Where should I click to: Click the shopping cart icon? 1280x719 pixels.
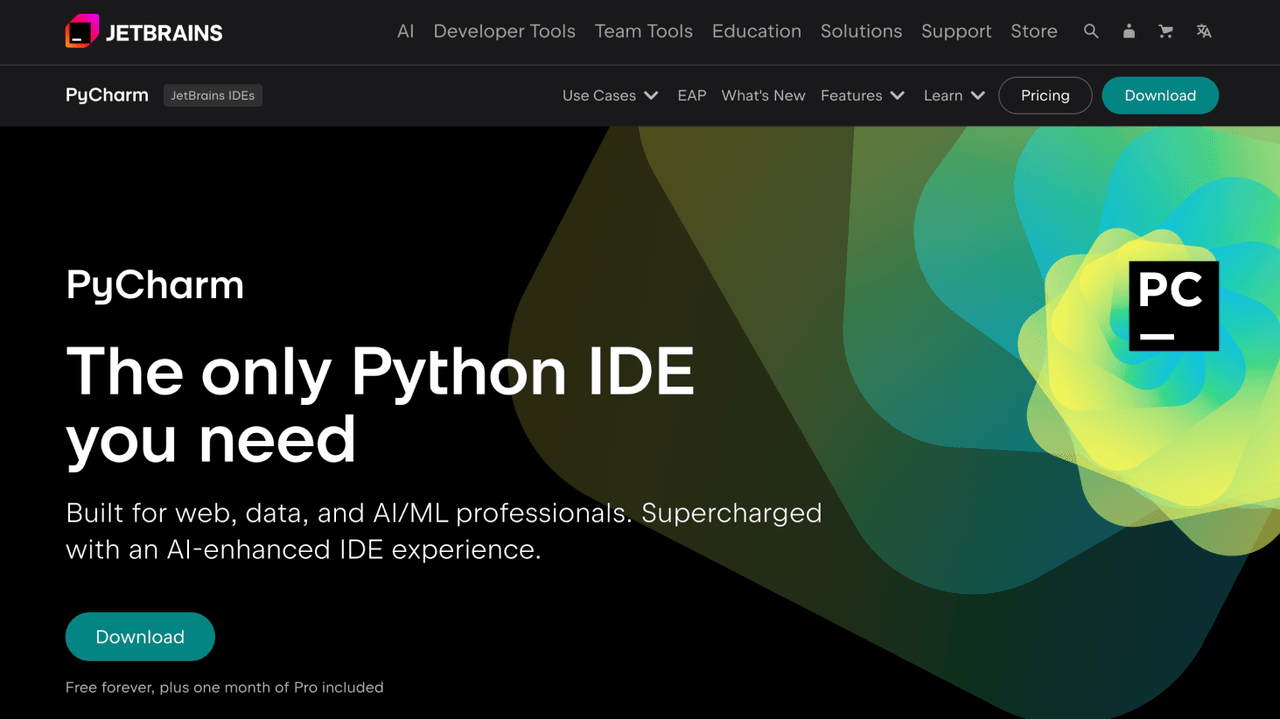pyautogui.click(x=1166, y=31)
